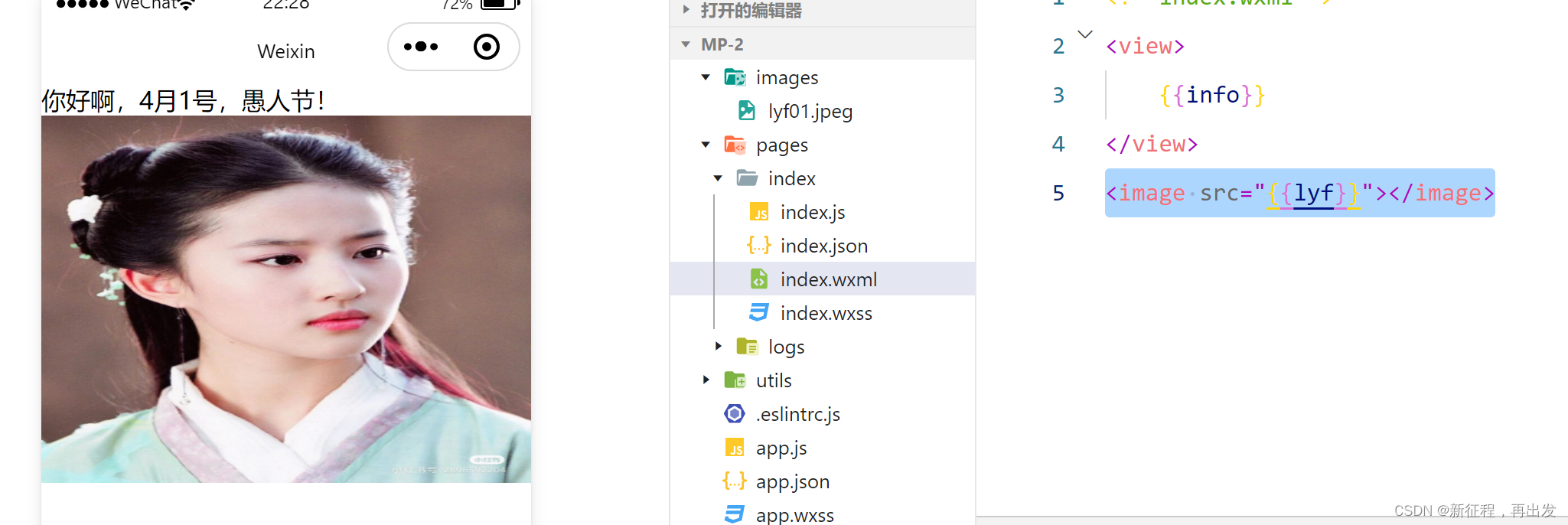
Task: Click the pages folder icon
Action: click(735, 145)
